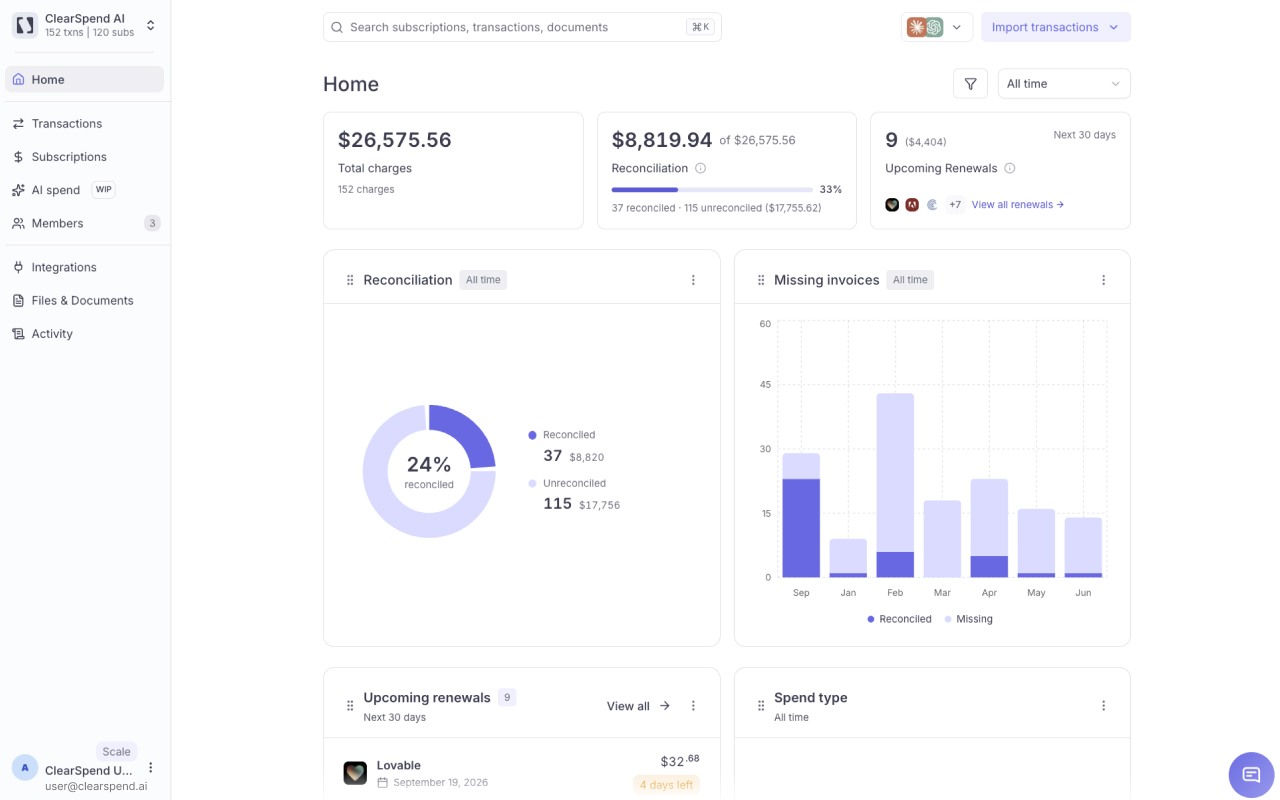Open the filter funnel icon button
Image resolution: width=1280 pixels, height=800 pixels.
pyautogui.click(x=970, y=84)
